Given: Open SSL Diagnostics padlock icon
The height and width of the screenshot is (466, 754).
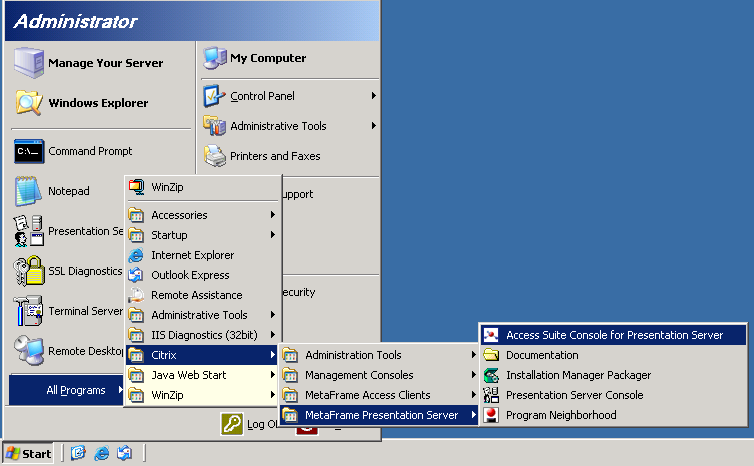Looking at the screenshot, I should coord(28,271).
